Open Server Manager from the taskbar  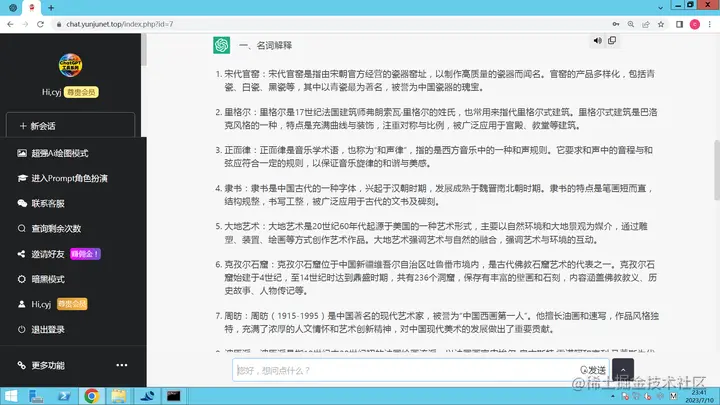(36, 396)
